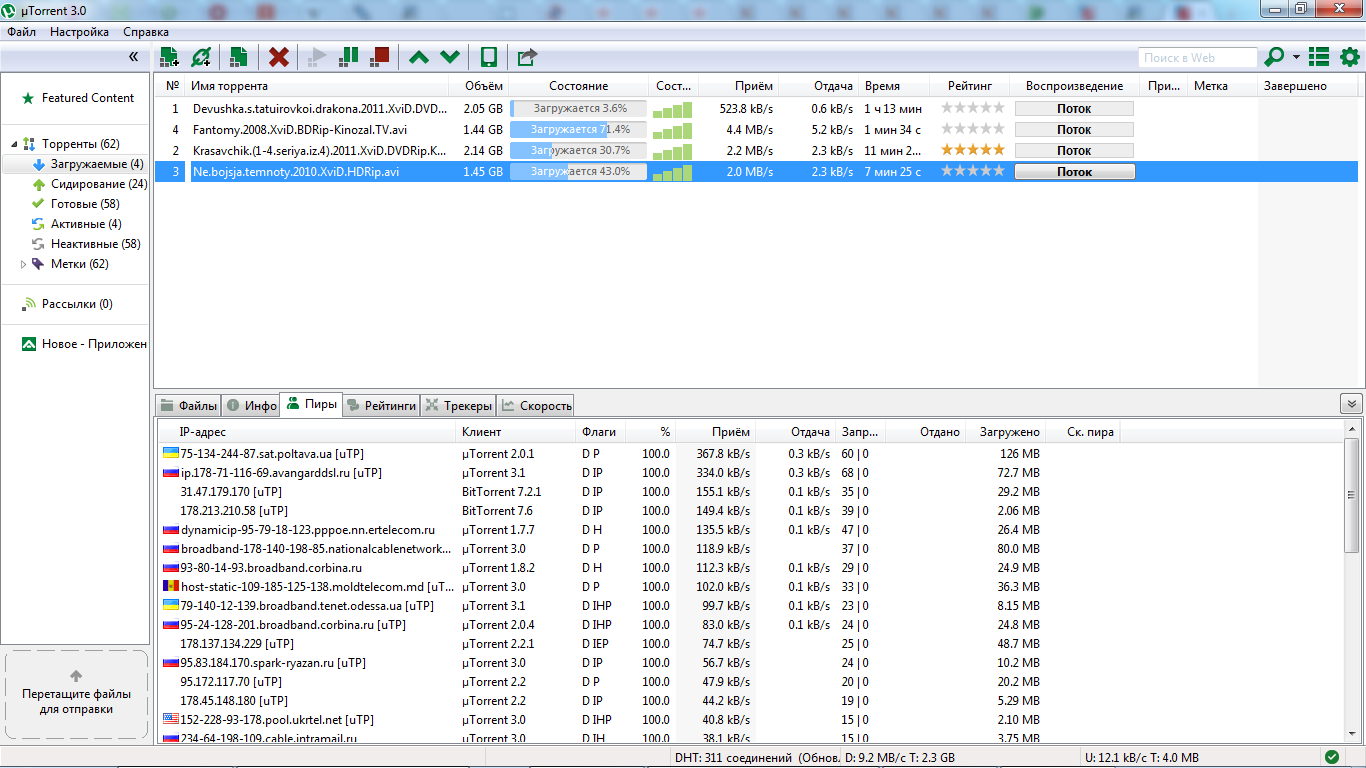Screen dimensions: 1366x768
Task: Open the Справка menu
Action: pyautogui.click(x=145, y=32)
